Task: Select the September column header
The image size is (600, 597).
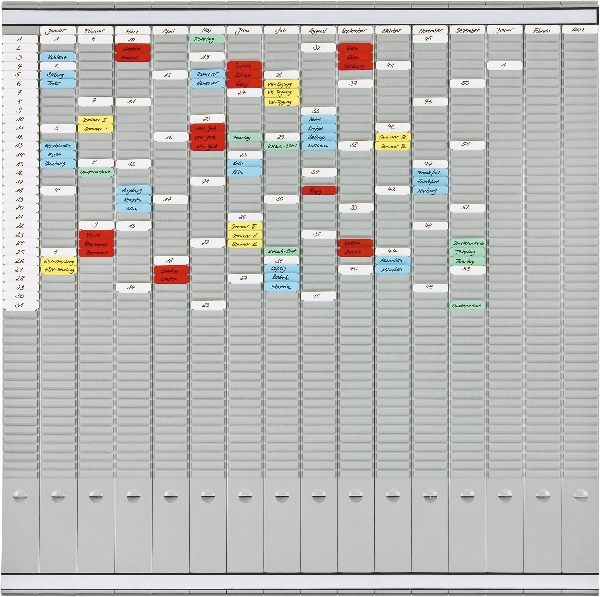Action: coord(355,31)
